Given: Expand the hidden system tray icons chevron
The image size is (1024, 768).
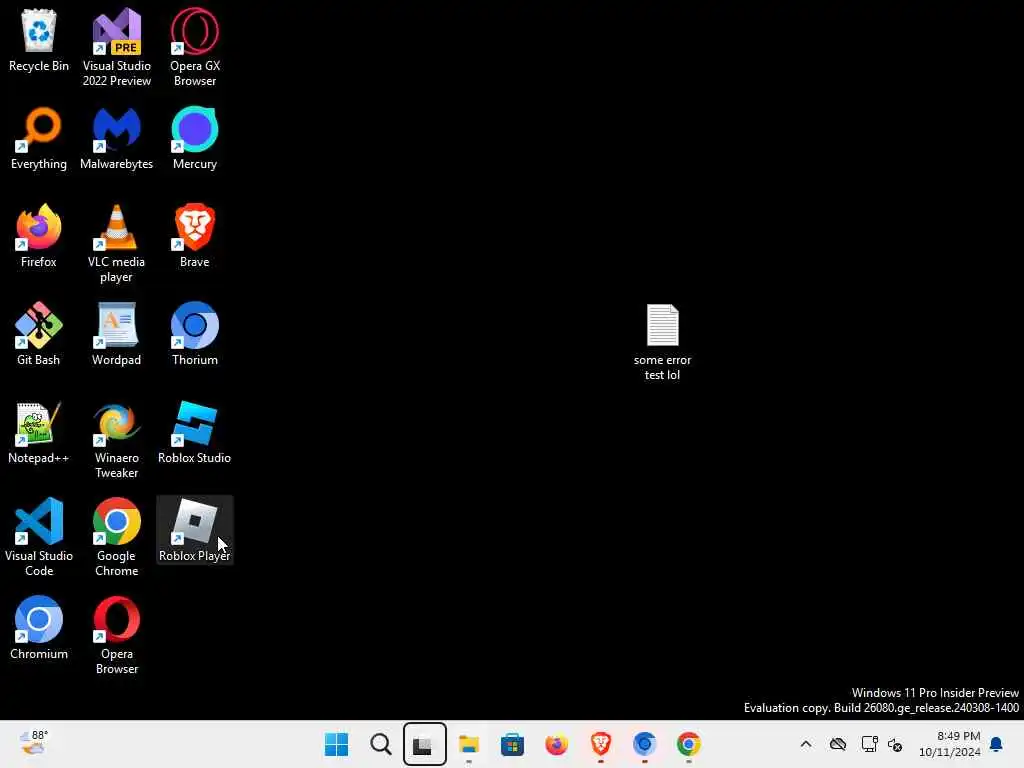Looking at the screenshot, I should click(806, 744).
